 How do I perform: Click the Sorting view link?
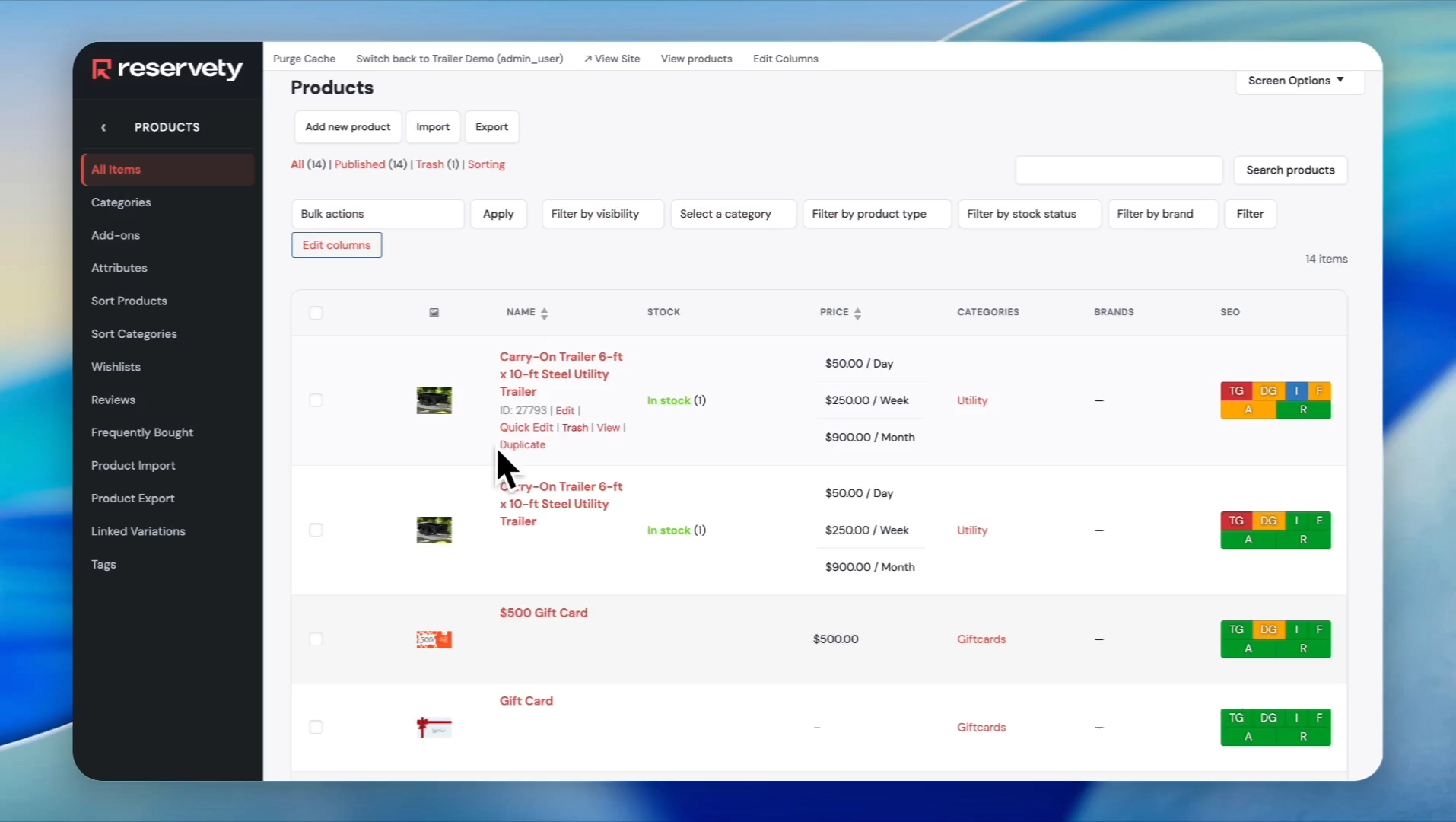pos(486,164)
